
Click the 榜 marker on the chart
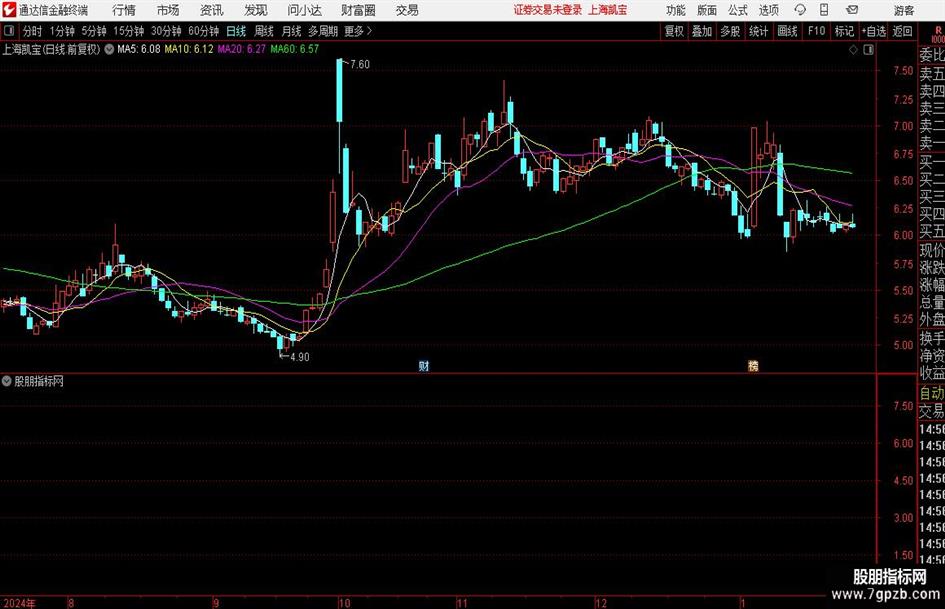click(x=753, y=365)
